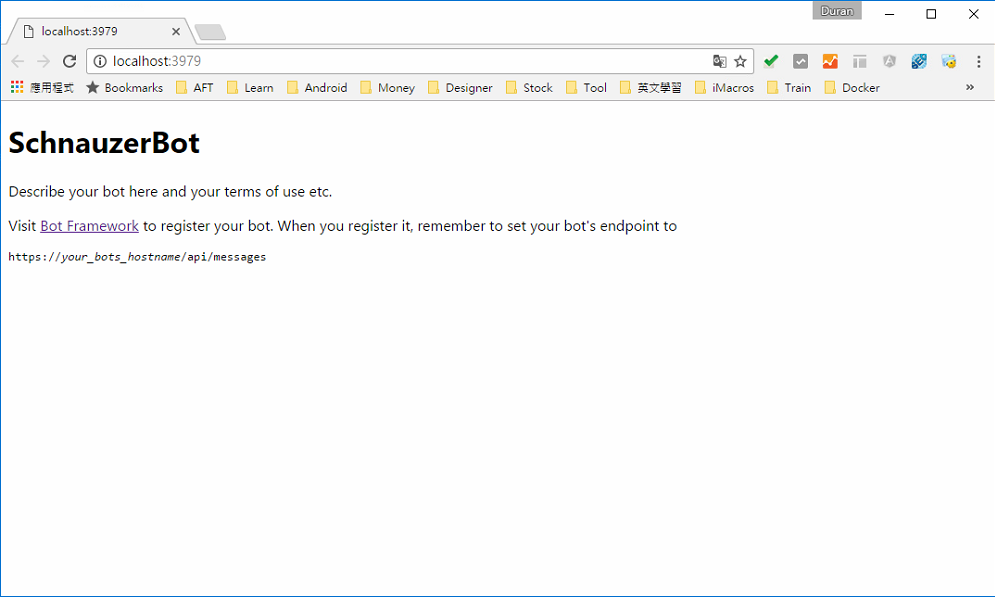Go forward with the forward arrow
The image size is (995, 597).
[43, 61]
